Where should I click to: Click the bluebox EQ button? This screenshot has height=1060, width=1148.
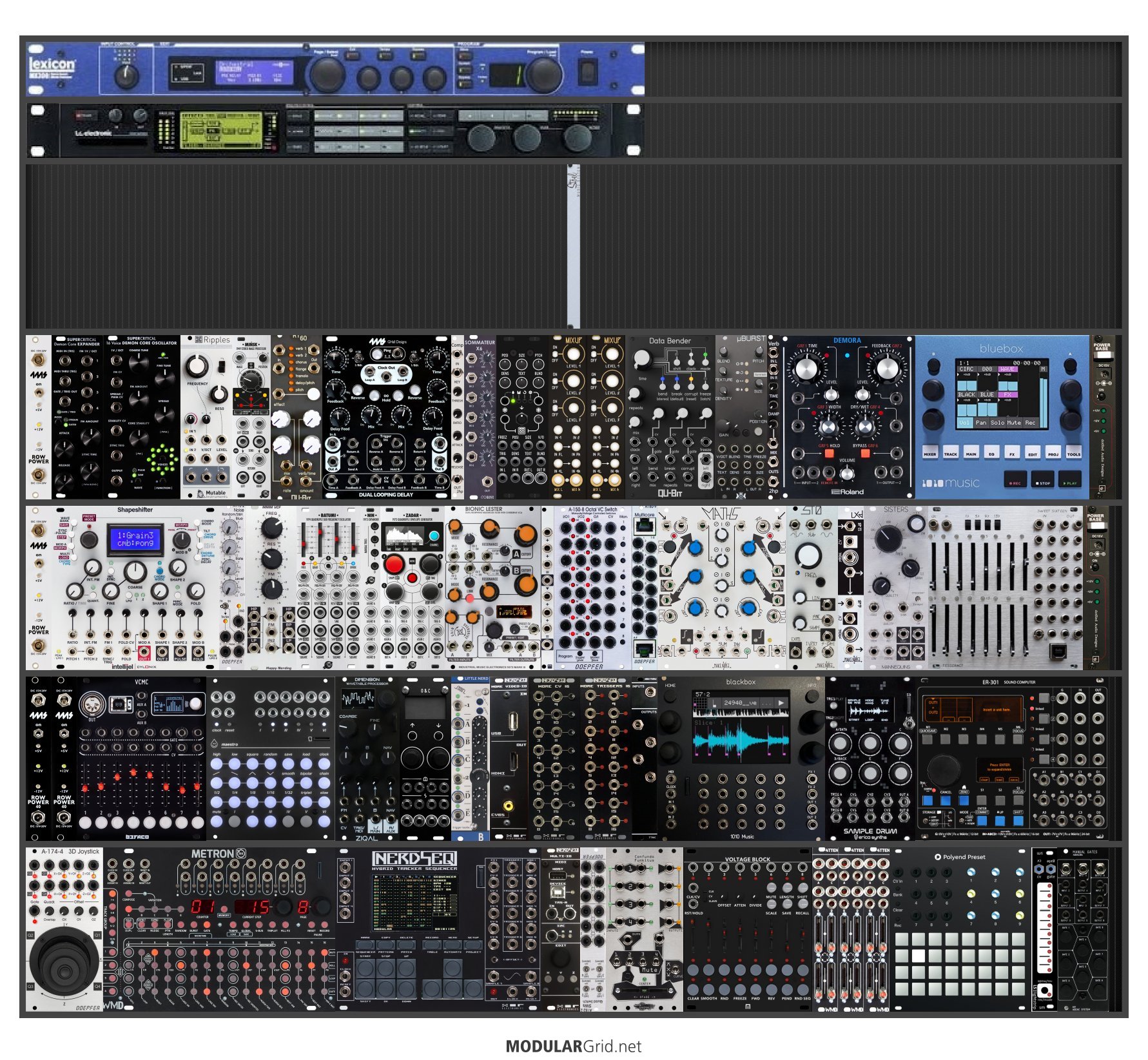(991, 450)
